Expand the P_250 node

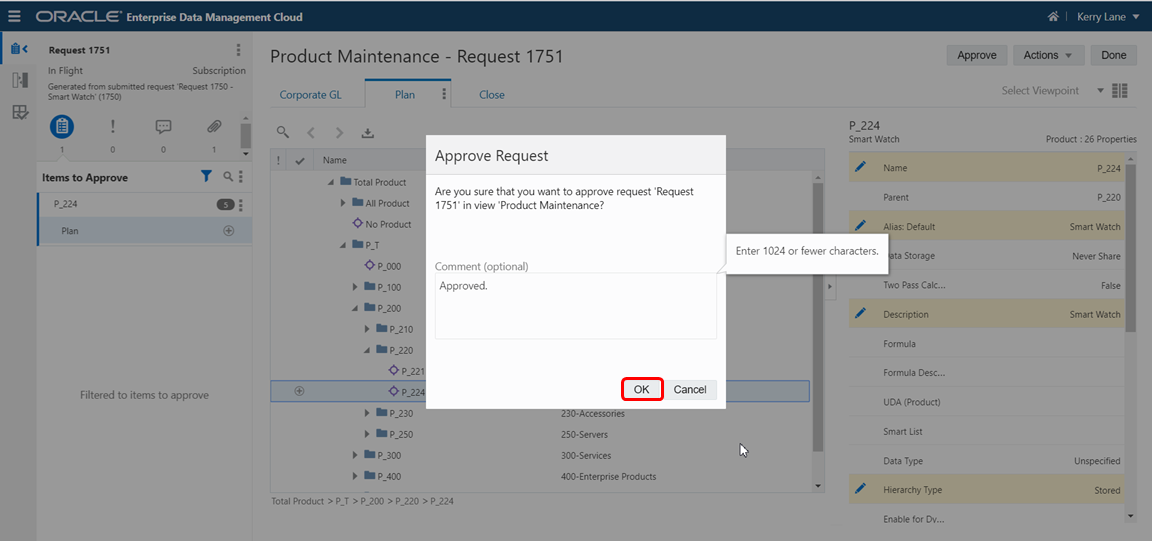coord(368,434)
